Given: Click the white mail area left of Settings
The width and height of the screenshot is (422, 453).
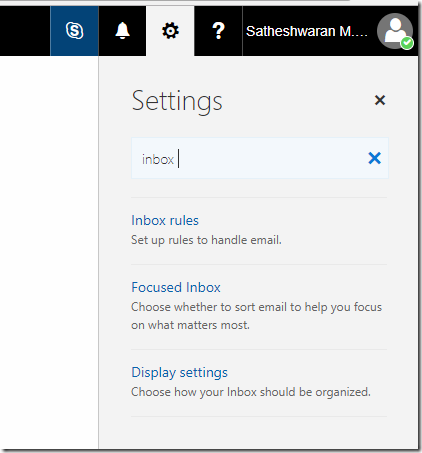Looking at the screenshot, I should pos(49,252).
